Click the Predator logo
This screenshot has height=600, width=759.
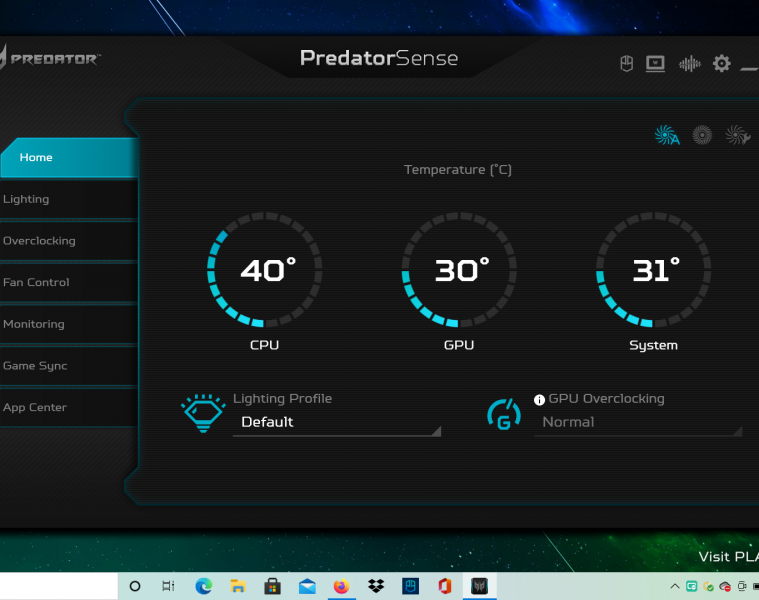coord(50,58)
